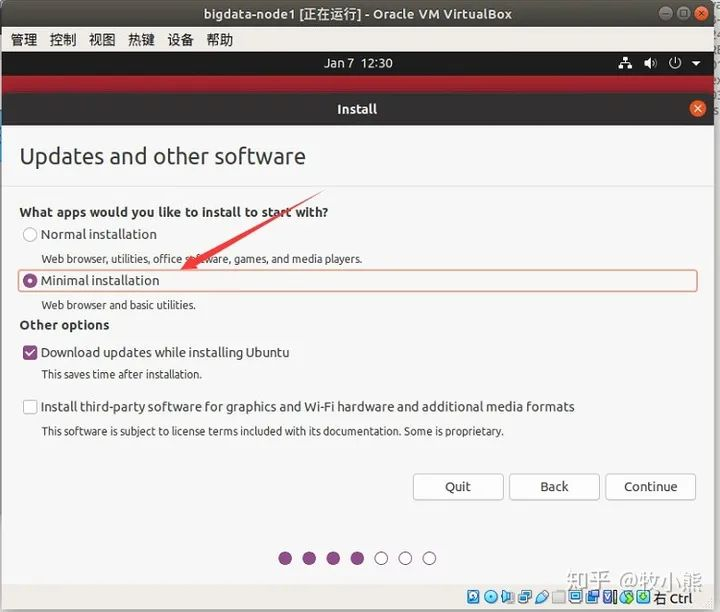
Task: Click the 'Other options' heading
Action: [x=64, y=325]
